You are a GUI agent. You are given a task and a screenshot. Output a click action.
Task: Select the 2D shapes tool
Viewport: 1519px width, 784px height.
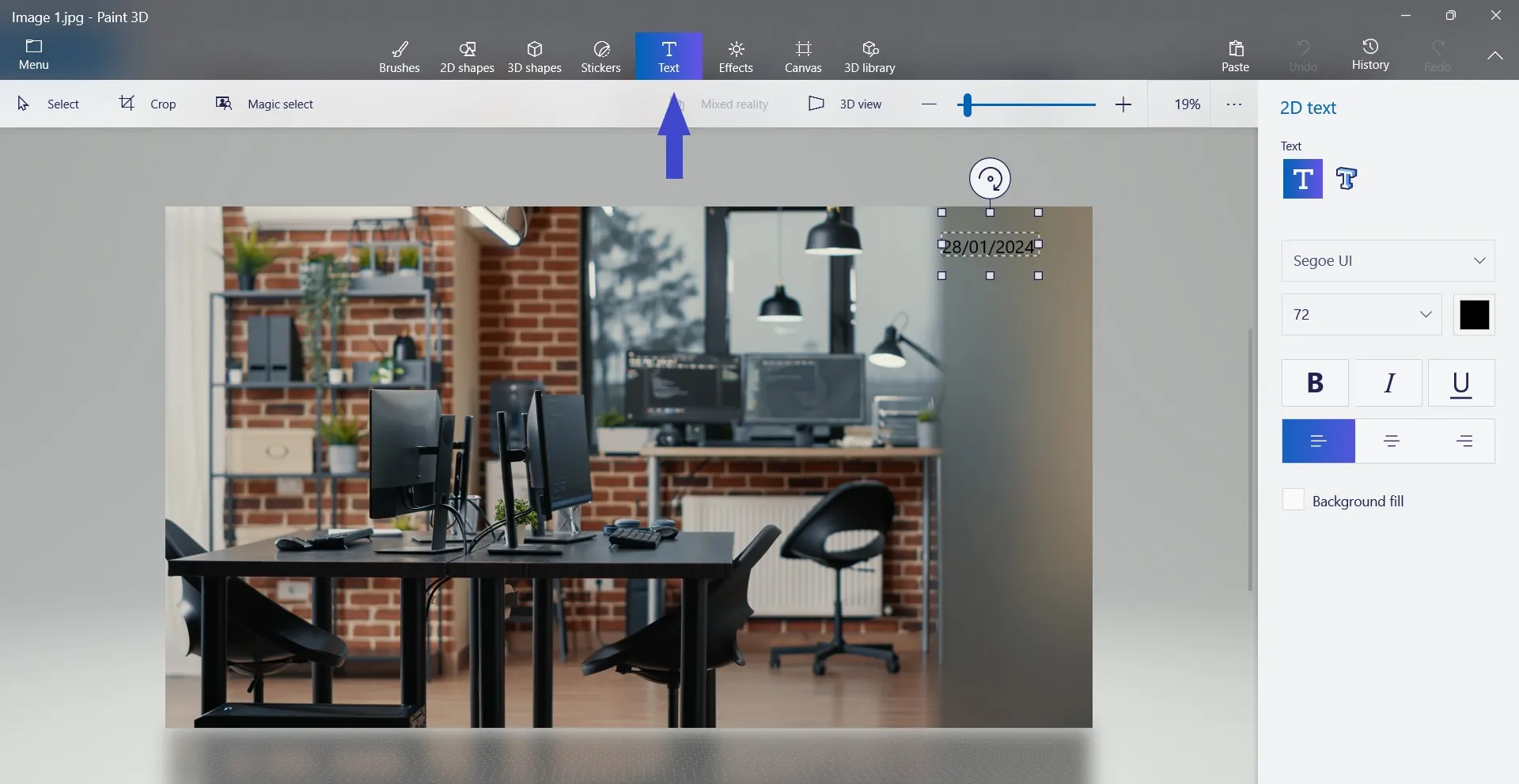(467, 56)
